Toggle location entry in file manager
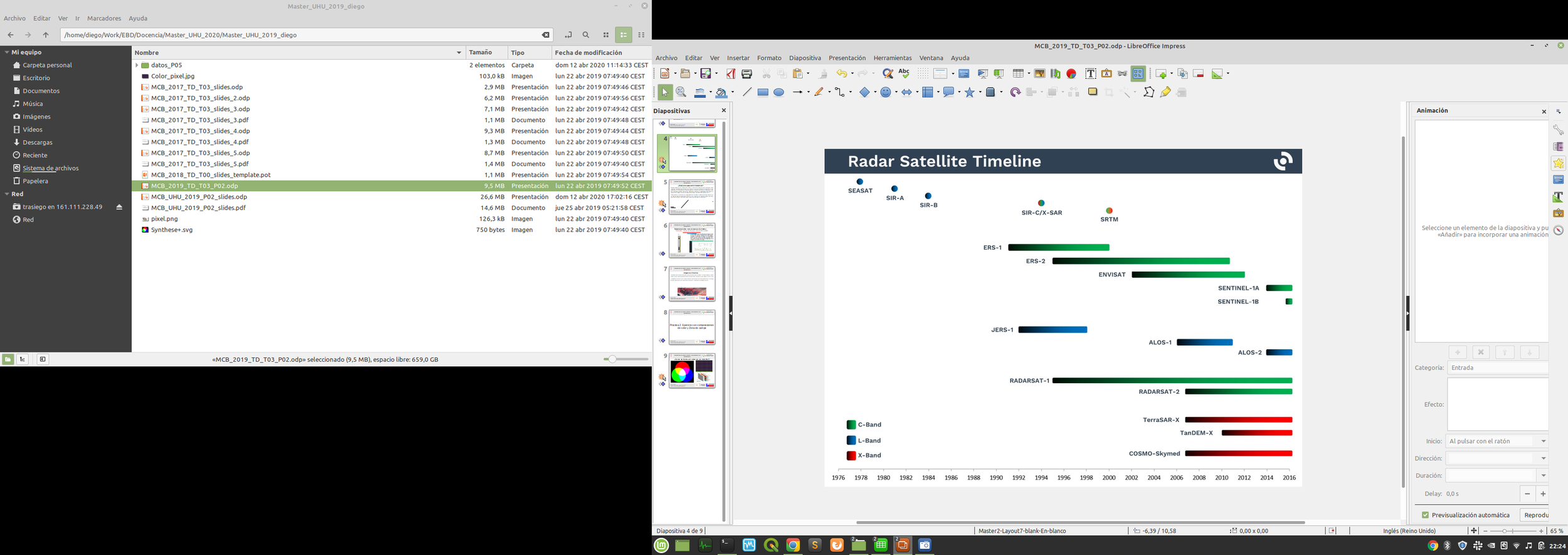 [x=568, y=35]
